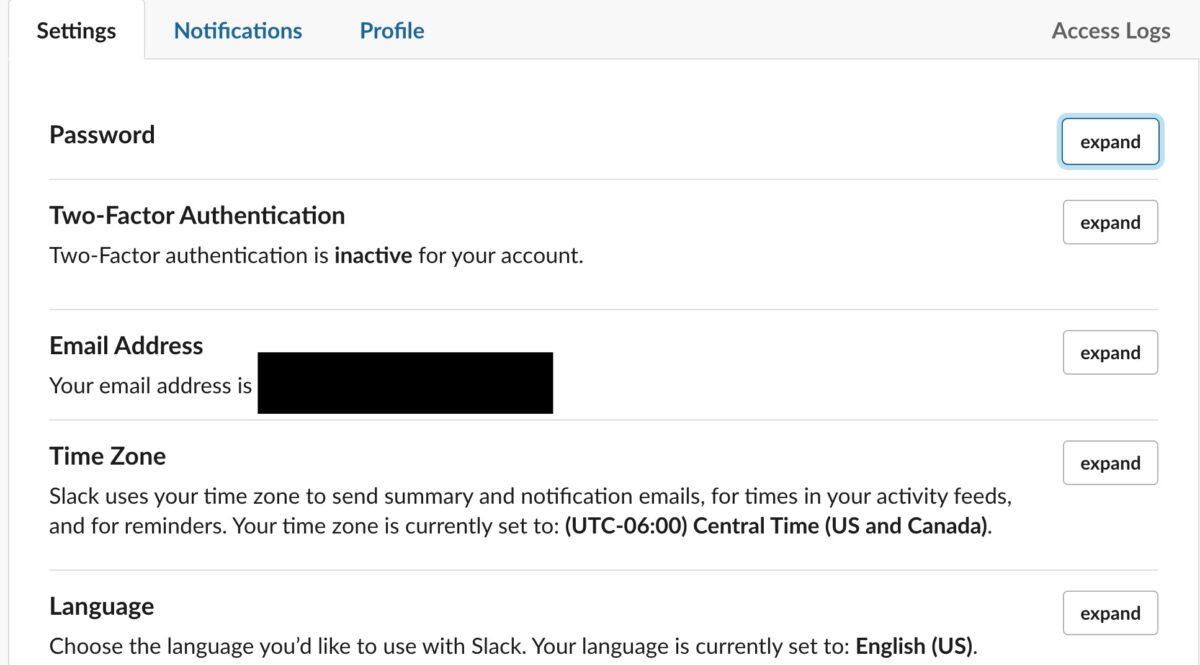
Task: Expand the Password section
Action: click(x=1110, y=142)
